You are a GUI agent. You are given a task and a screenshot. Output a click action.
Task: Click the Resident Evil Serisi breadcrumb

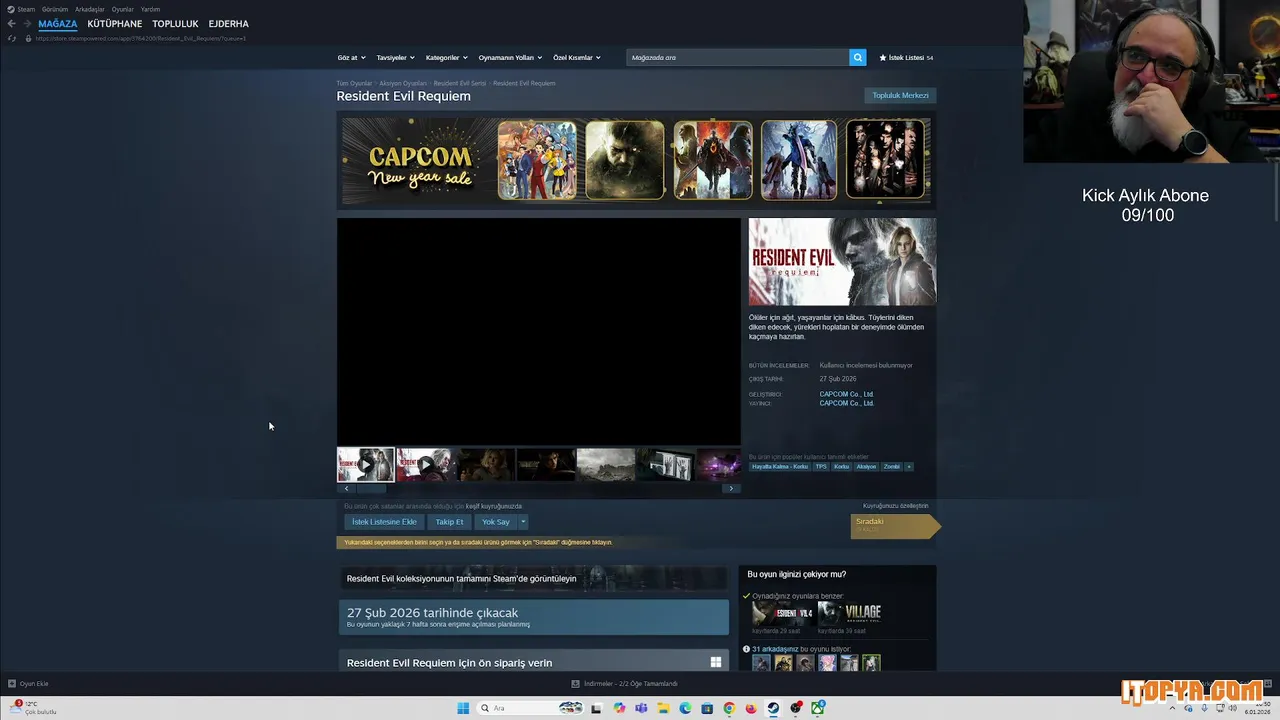pos(460,83)
